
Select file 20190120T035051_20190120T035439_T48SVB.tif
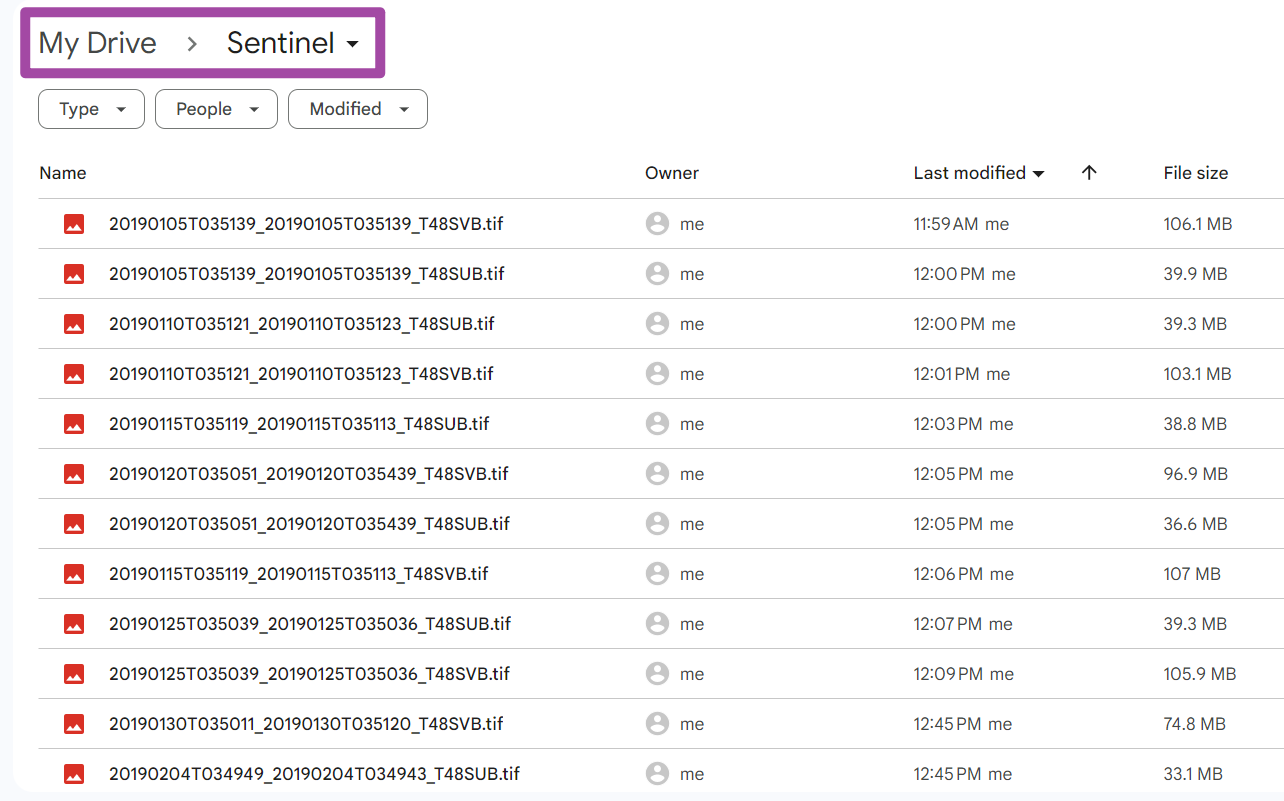pos(309,474)
